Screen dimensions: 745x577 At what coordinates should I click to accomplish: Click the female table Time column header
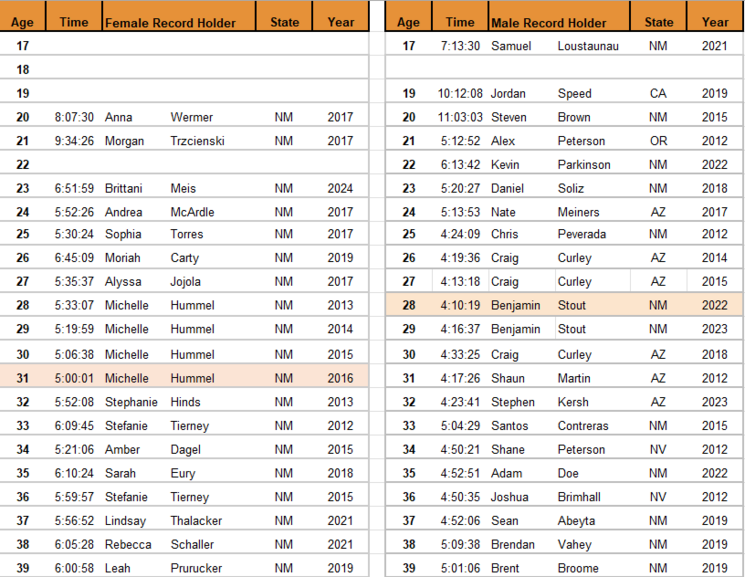coord(74,16)
